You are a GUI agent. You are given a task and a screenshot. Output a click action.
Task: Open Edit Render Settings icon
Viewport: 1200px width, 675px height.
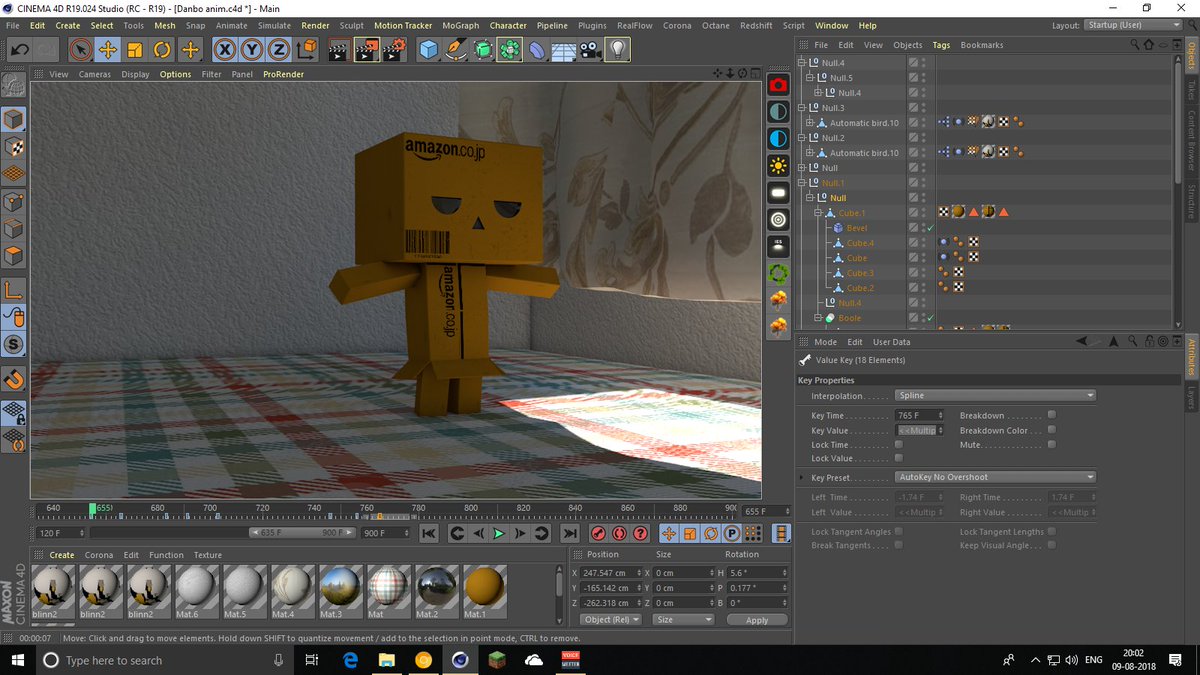pyautogui.click(x=394, y=49)
